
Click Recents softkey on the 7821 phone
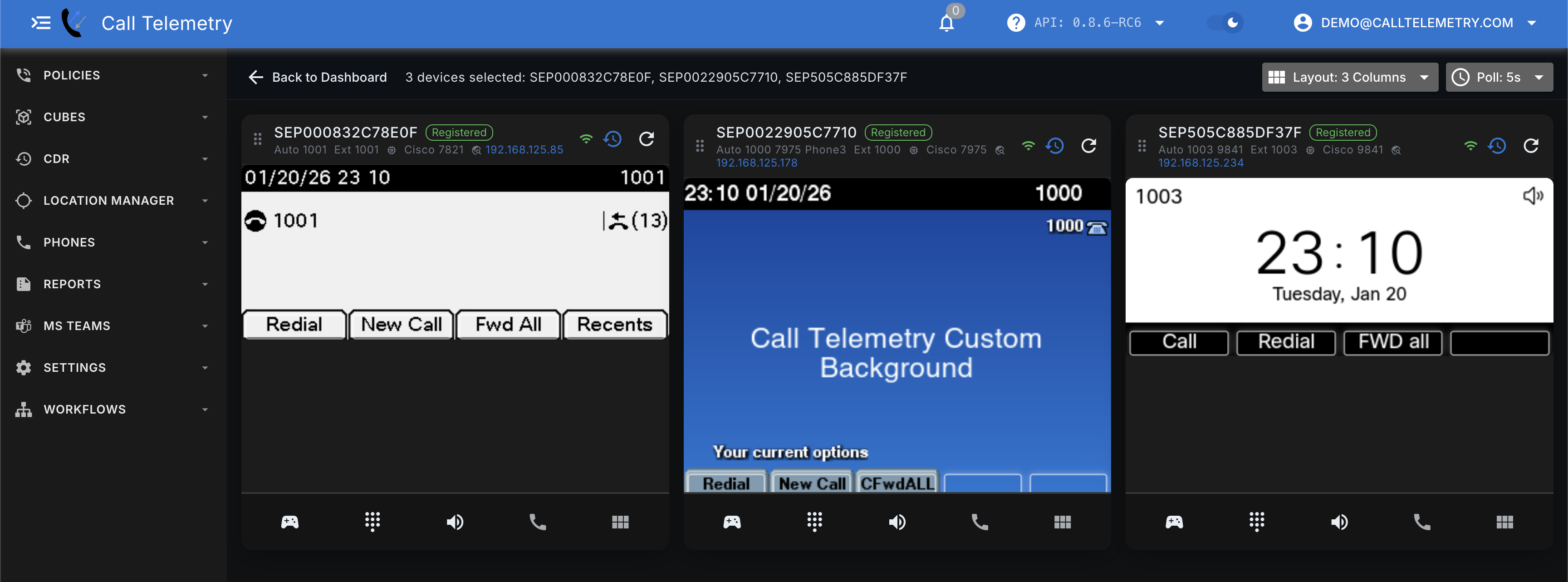[x=615, y=325]
